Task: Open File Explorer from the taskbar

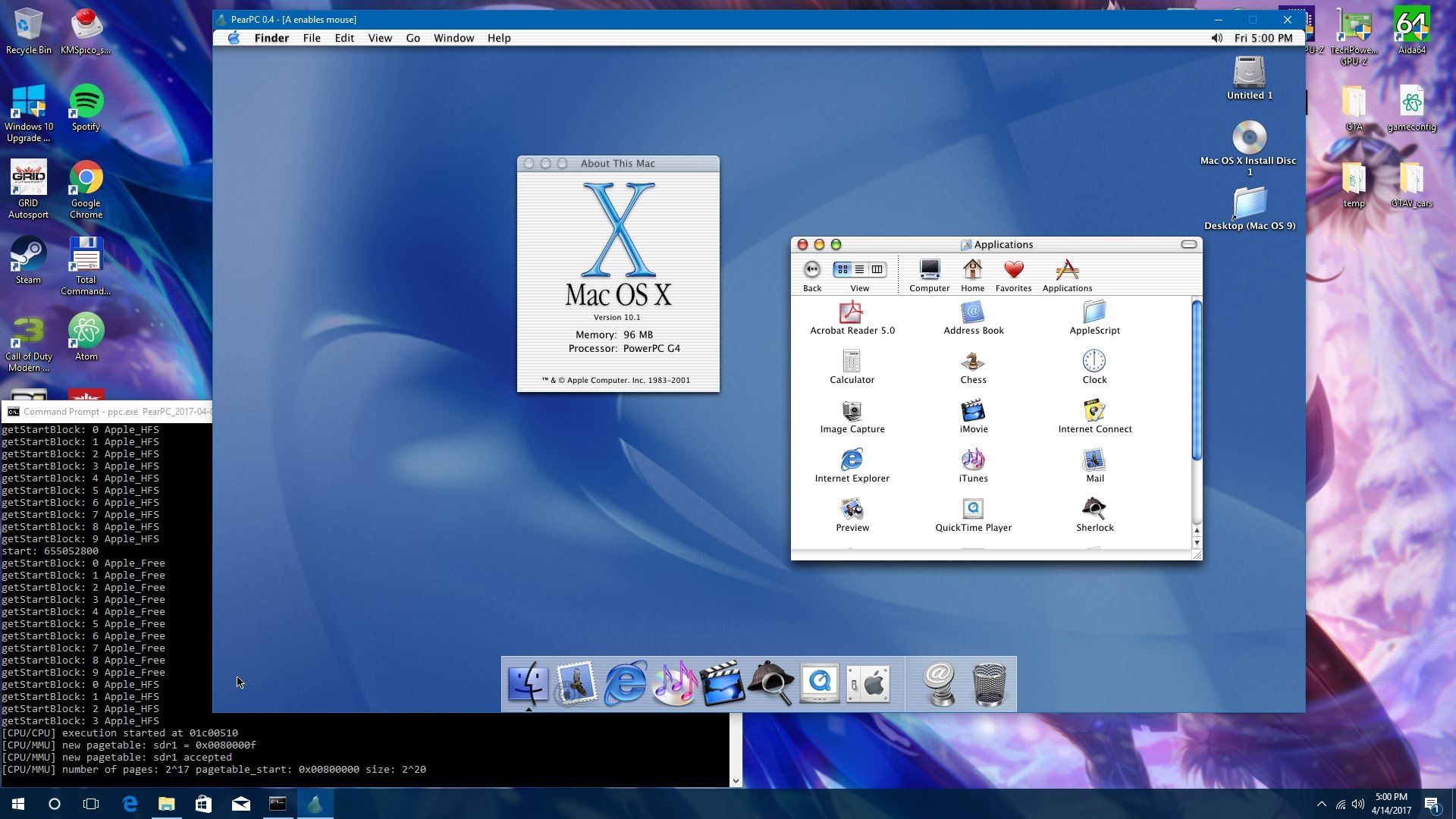Action: (x=166, y=804)
